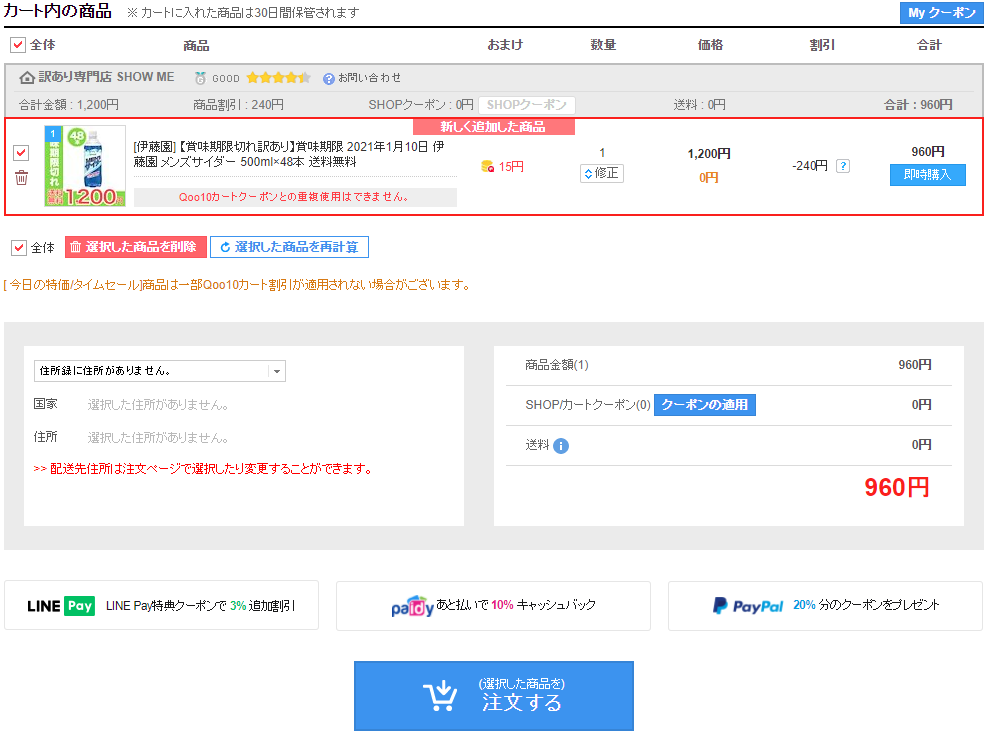This screenshot has height=736, width=991.
Task: Click the coin icon next to 15円
Action: (x=487, y=167)
